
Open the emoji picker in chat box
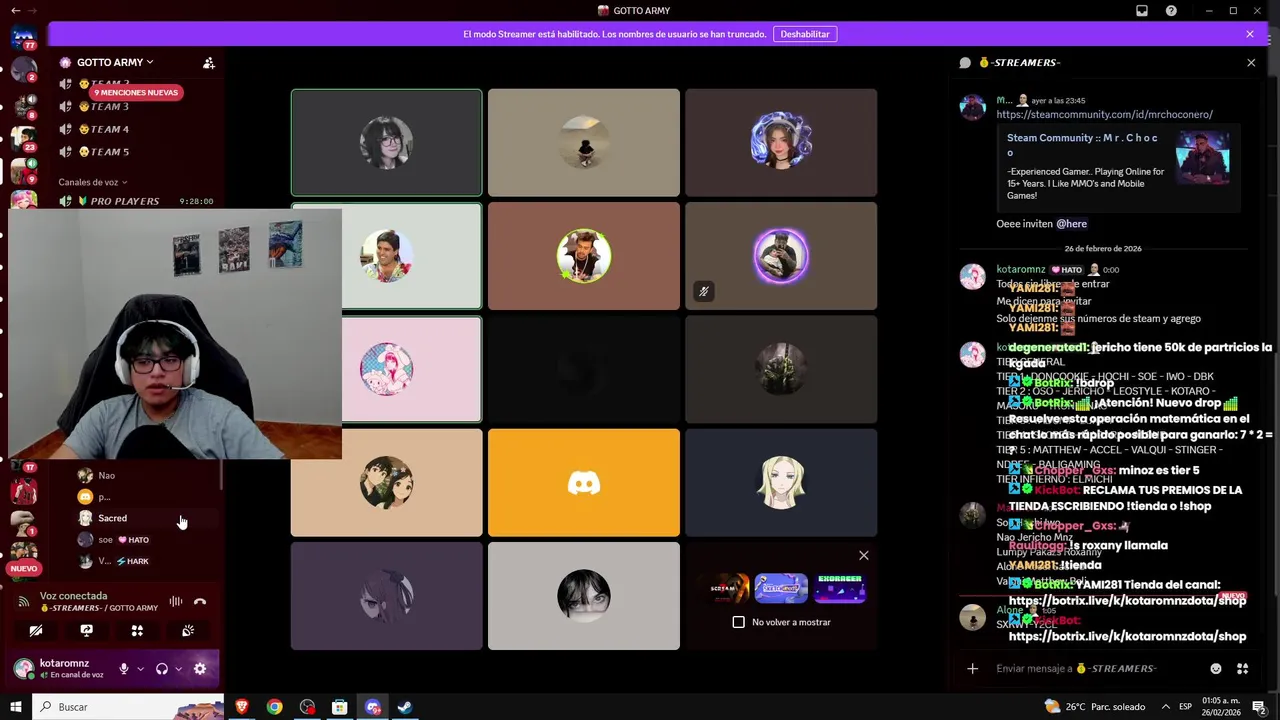(x=1216, y=669)
